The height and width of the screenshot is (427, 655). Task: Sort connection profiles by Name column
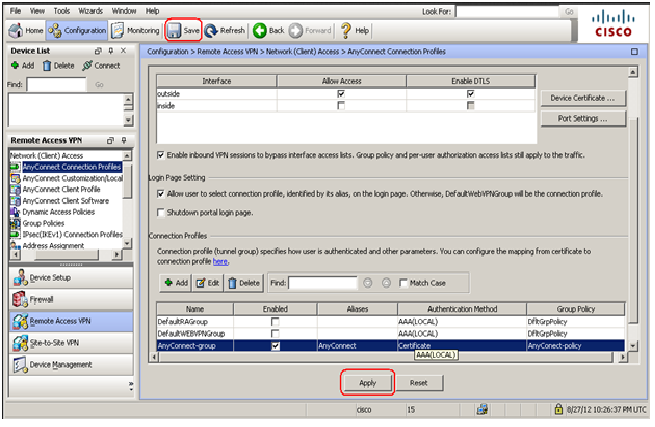(195, 309)
